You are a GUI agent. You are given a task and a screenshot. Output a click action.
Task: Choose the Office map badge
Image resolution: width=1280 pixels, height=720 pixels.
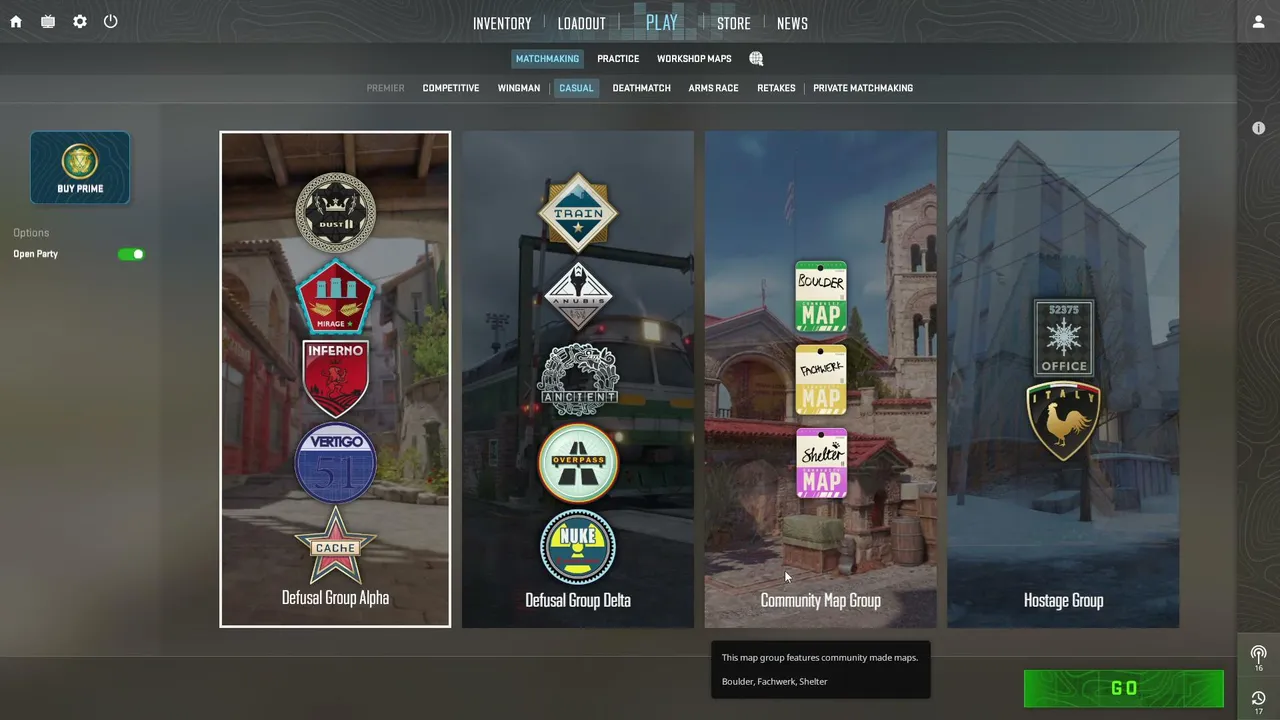pos(1063,338)
